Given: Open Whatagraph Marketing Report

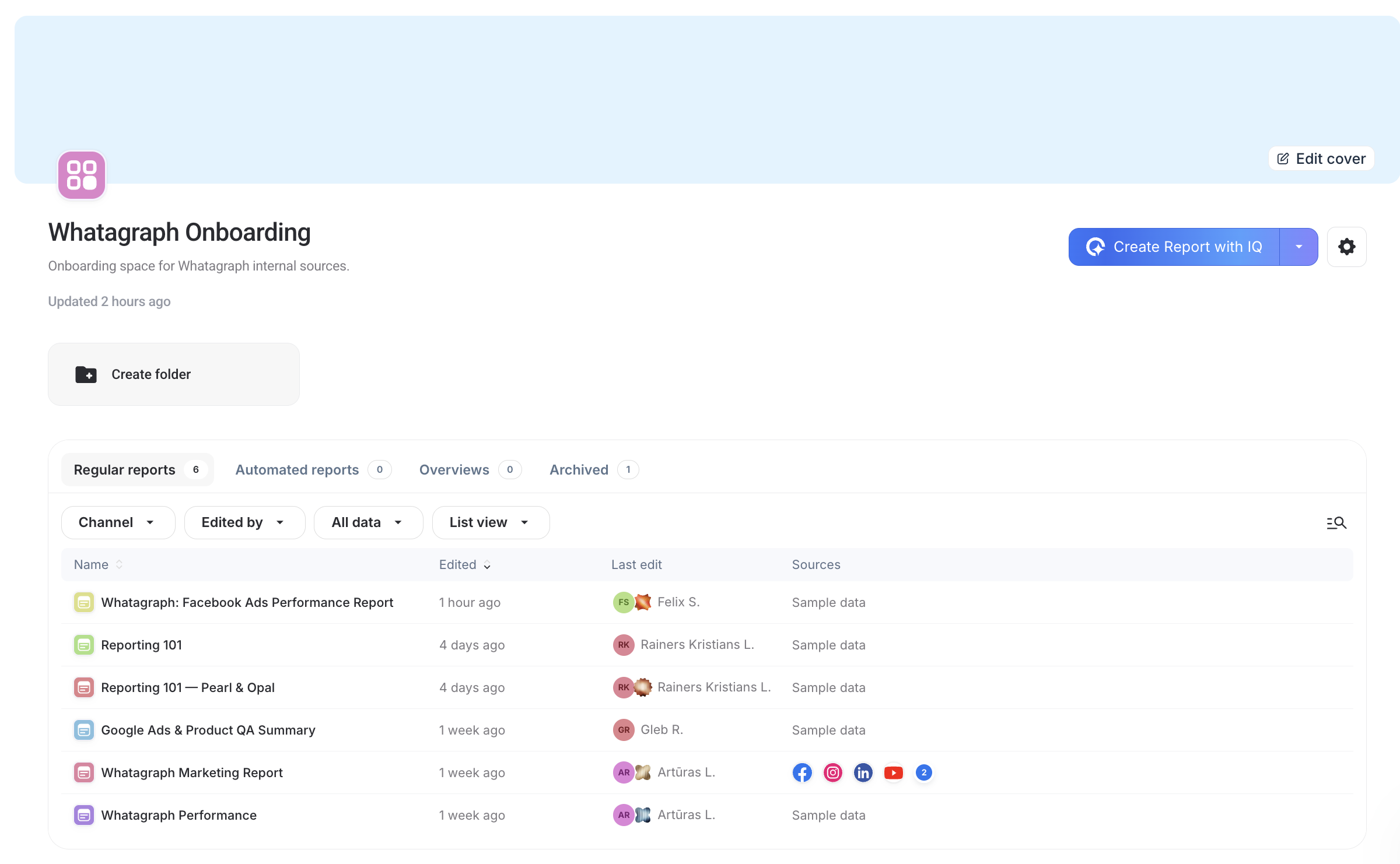Looking at the screenshot, I should tap(192, 772).
